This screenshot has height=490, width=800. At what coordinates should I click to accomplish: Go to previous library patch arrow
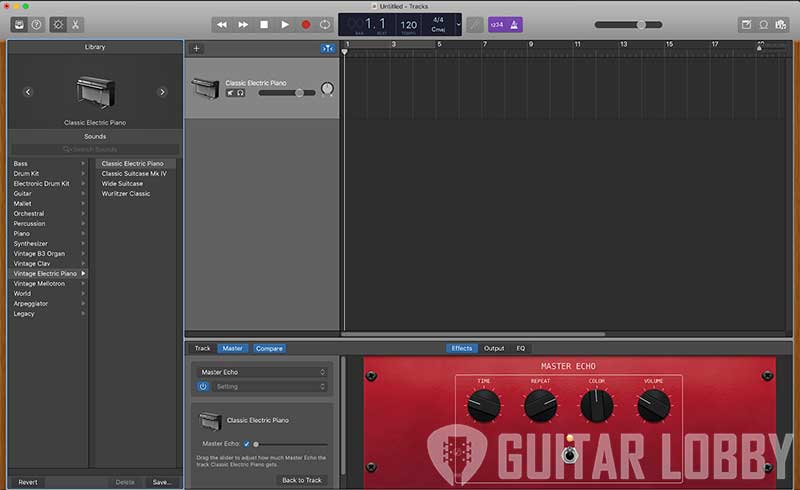(x=28, y=92)
